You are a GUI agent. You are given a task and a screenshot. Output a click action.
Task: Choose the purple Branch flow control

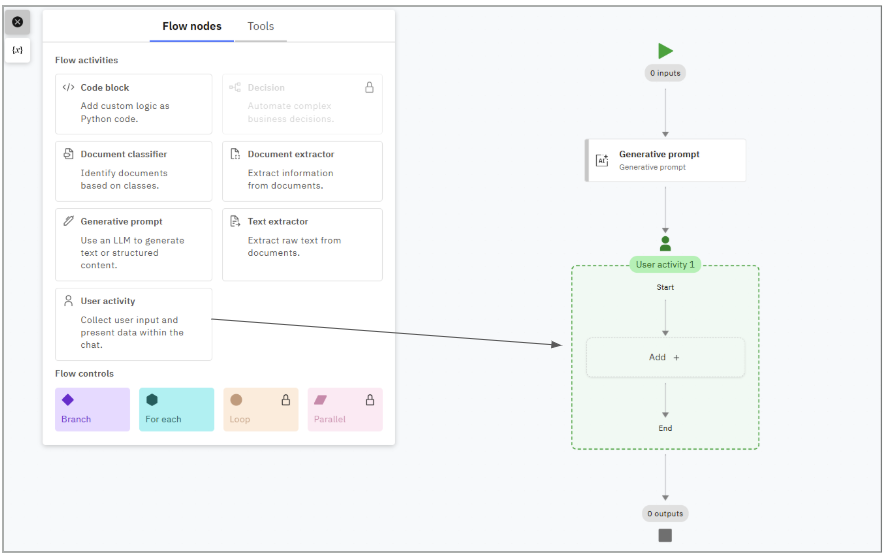pyautogui.click(x=92, y=410)
